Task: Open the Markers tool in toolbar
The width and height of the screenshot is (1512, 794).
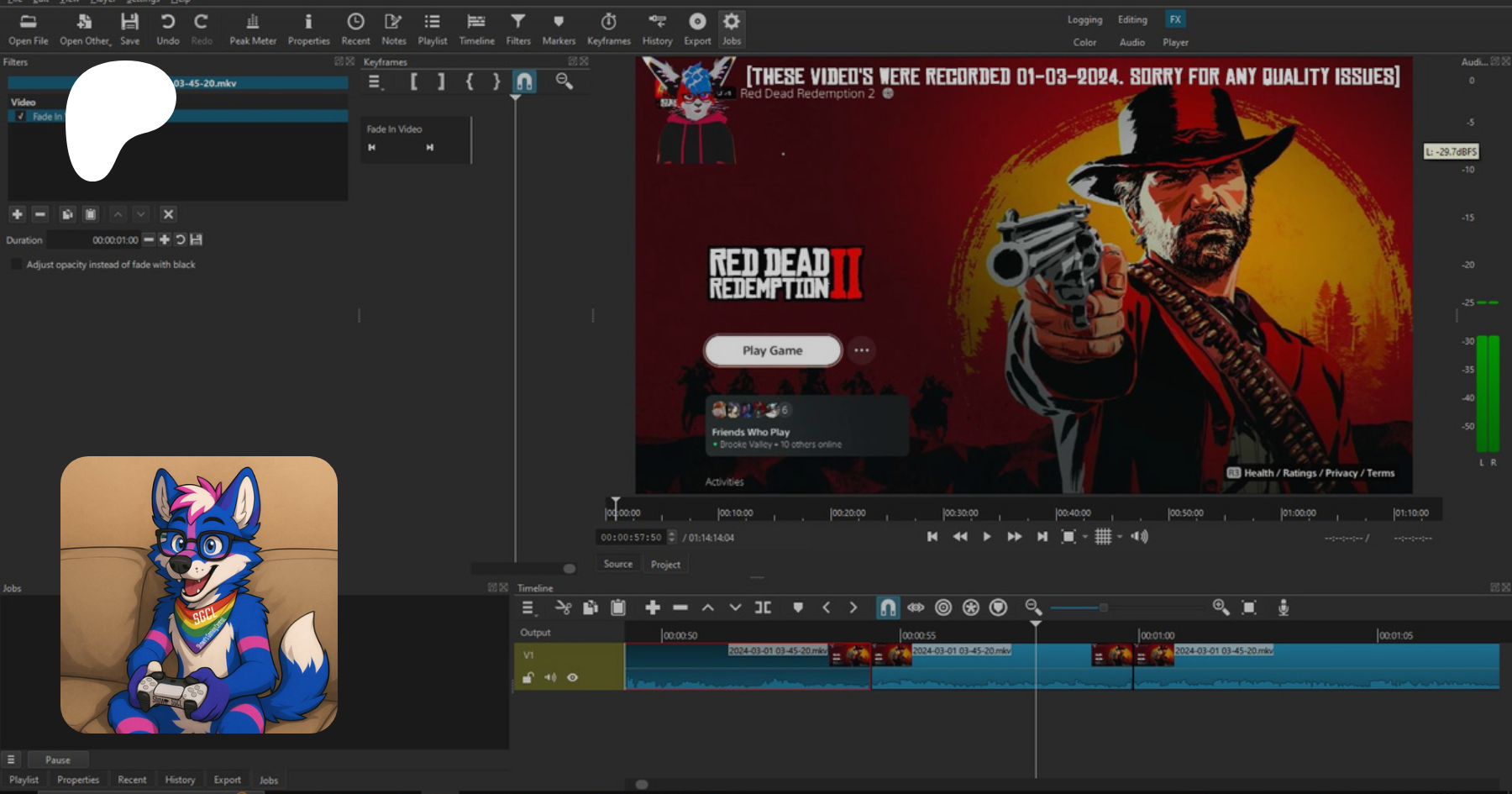Action: [x=559, y=29]
